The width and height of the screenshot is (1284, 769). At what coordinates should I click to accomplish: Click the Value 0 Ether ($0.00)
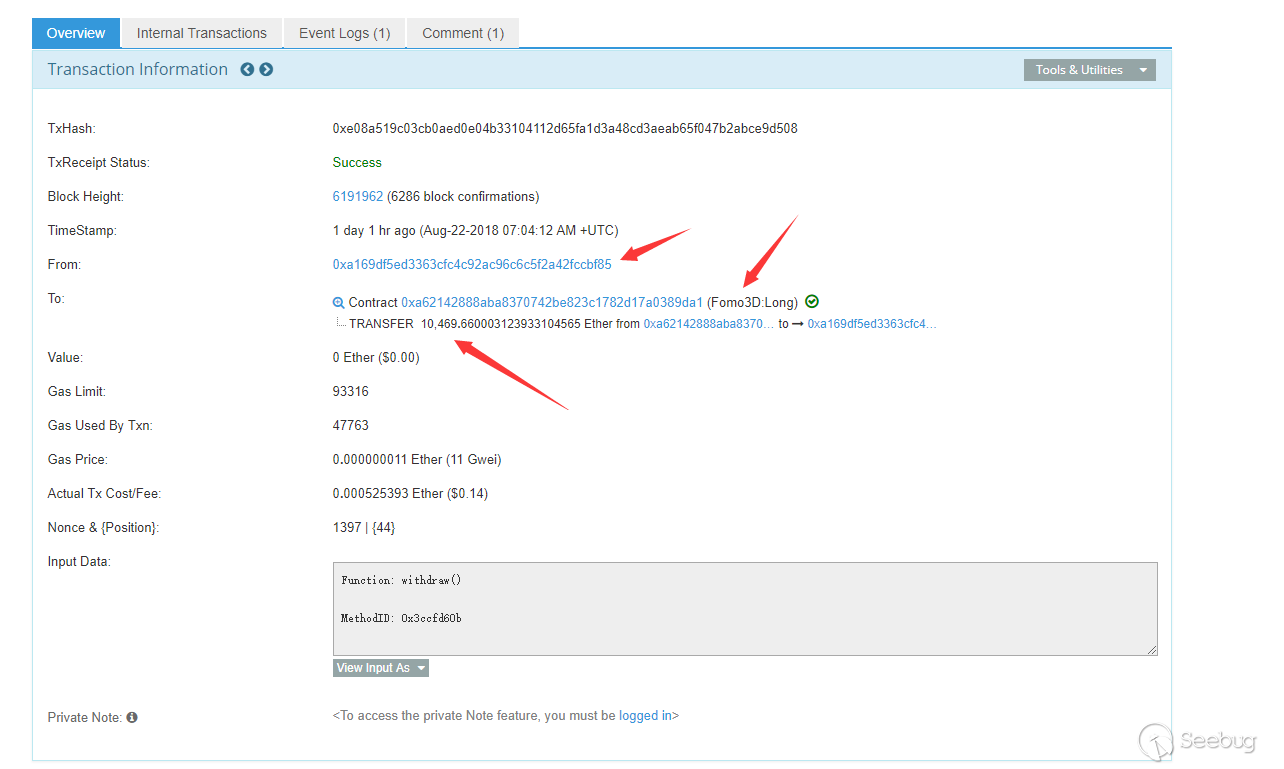tap(376, 358)
